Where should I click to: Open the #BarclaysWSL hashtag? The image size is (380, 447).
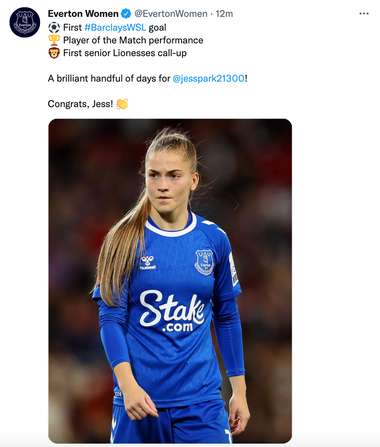tap(115, 28)
